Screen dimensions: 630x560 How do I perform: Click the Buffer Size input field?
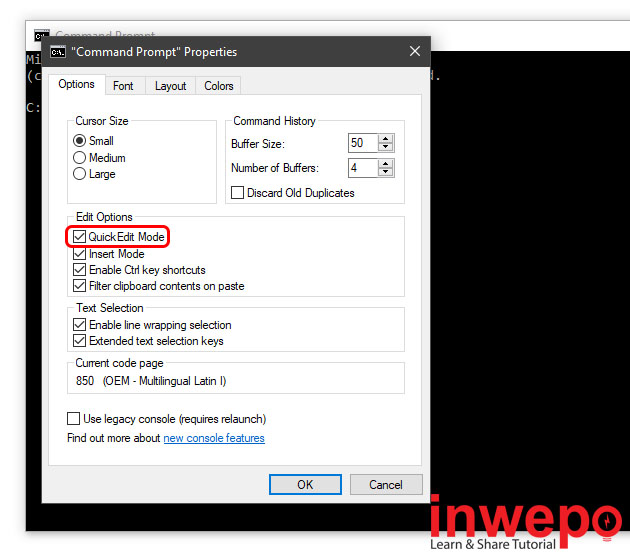click(x=363, y=143)
